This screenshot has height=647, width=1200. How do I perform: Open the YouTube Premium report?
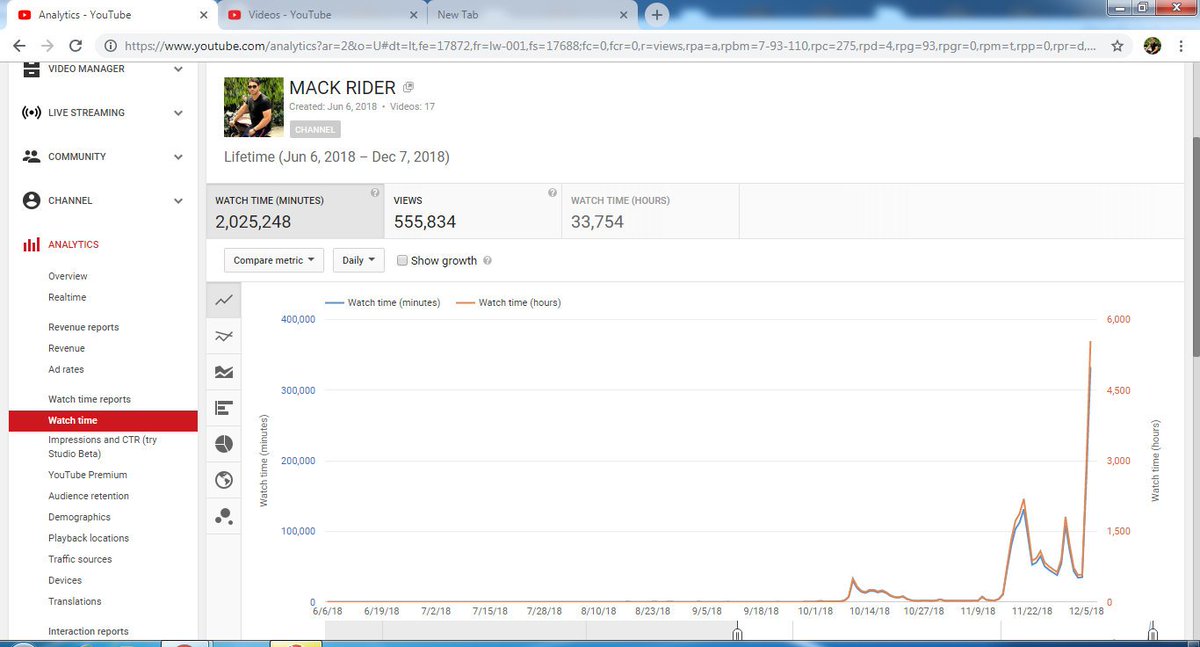(88, 475)
